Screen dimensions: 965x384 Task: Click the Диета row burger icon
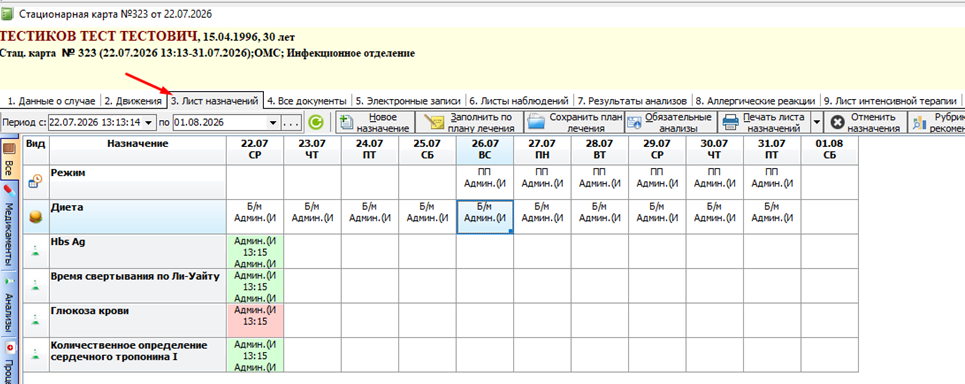[36, 217]
